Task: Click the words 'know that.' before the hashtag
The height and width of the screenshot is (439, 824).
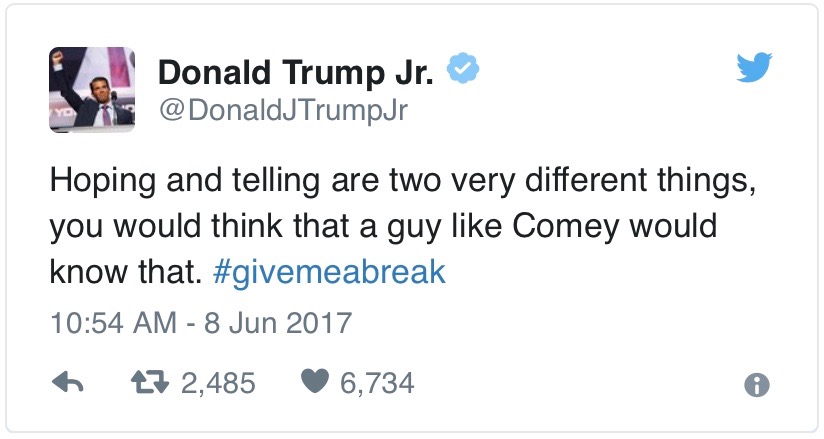Action: click(x=127, y=273)
